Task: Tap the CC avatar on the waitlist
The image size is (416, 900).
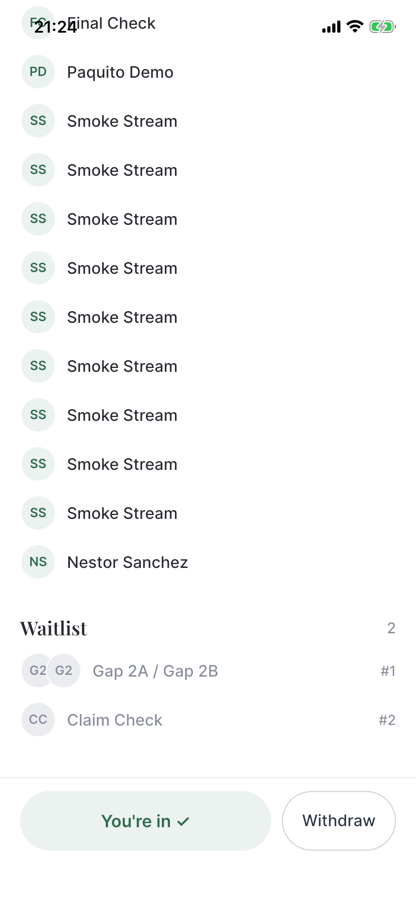Action: tap(38, 720)
